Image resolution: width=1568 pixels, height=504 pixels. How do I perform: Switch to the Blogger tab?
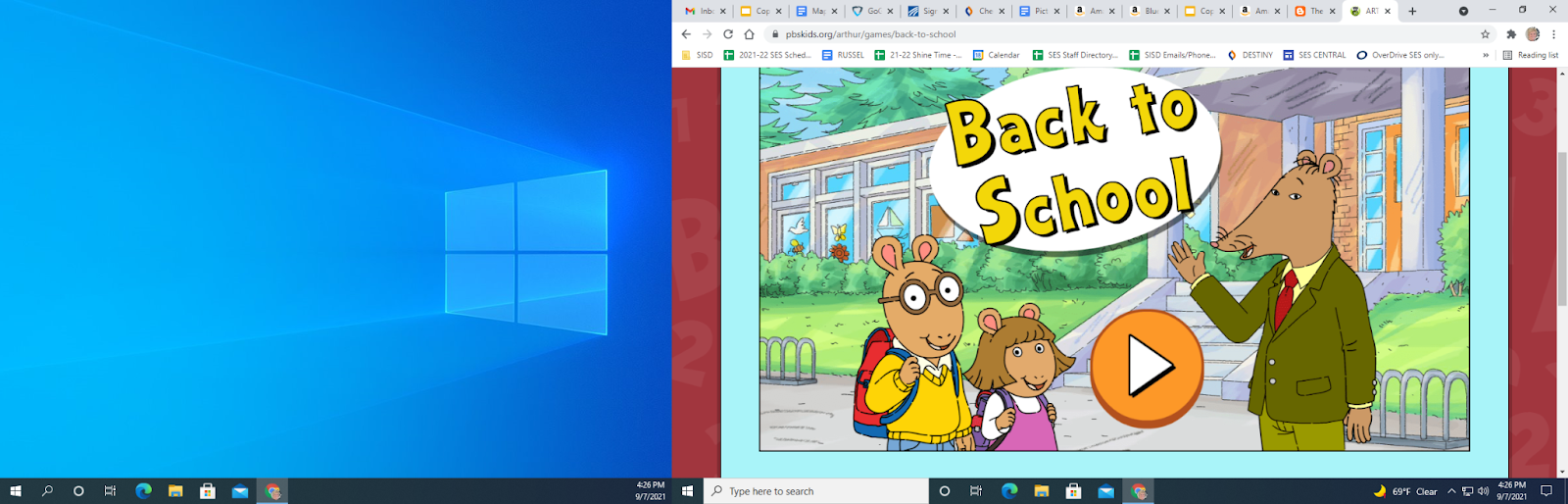(1309, 12)
